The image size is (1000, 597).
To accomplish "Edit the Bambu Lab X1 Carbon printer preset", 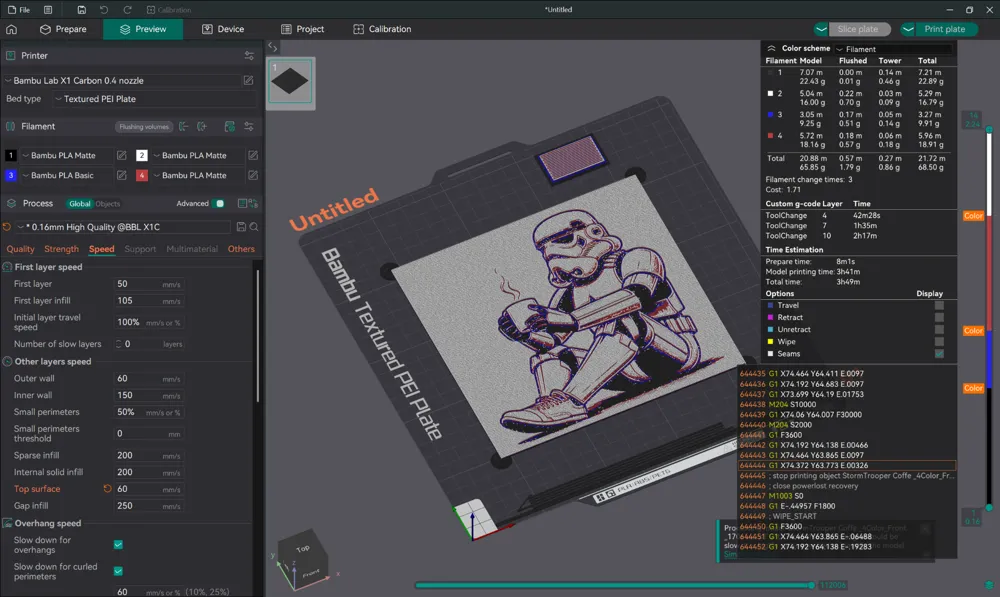I will (249, 80).
